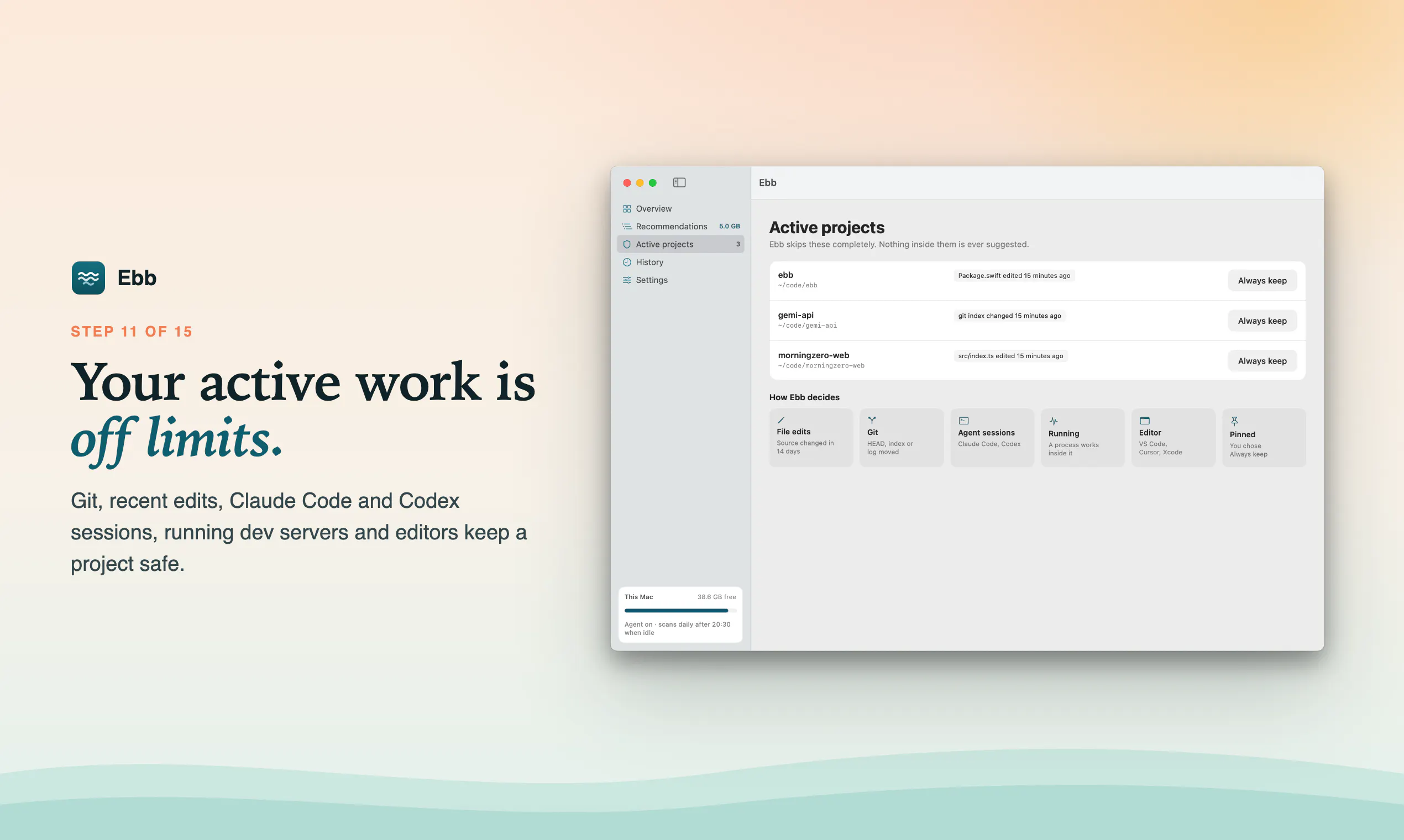
Task: Click the How Ebb decides heading
Action: point(804,397)
